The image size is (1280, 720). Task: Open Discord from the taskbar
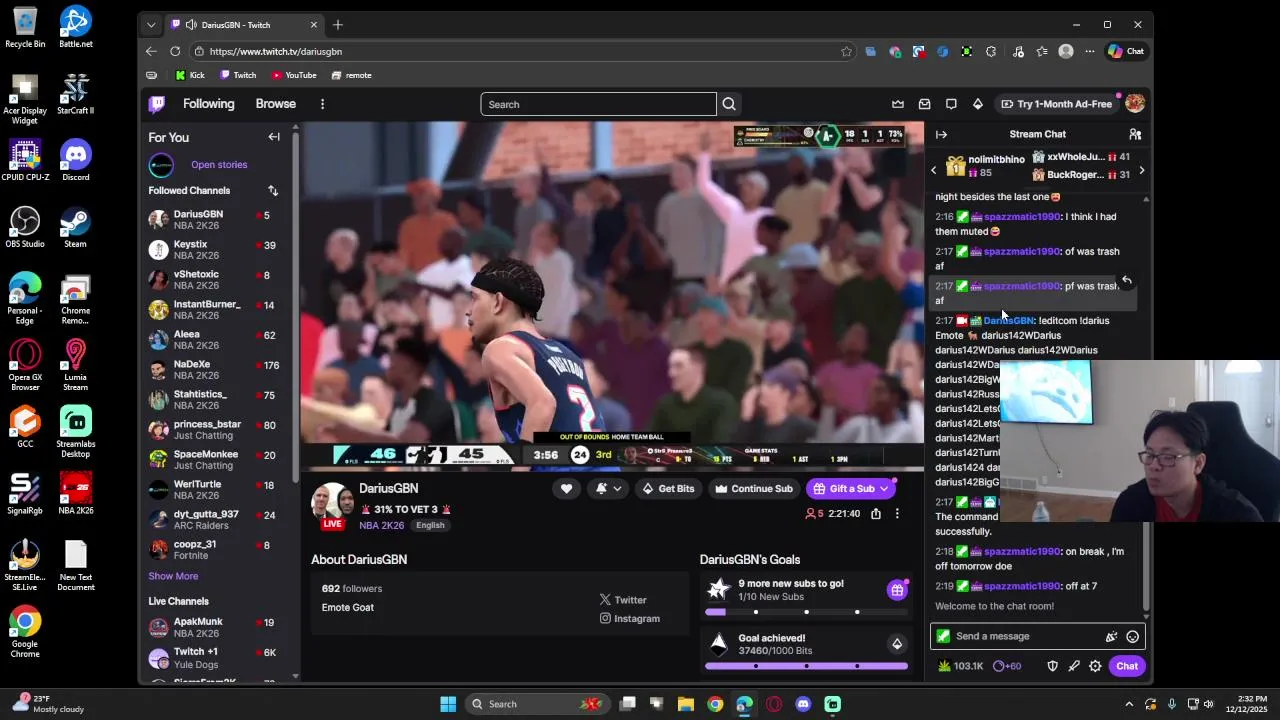[803, 704]
